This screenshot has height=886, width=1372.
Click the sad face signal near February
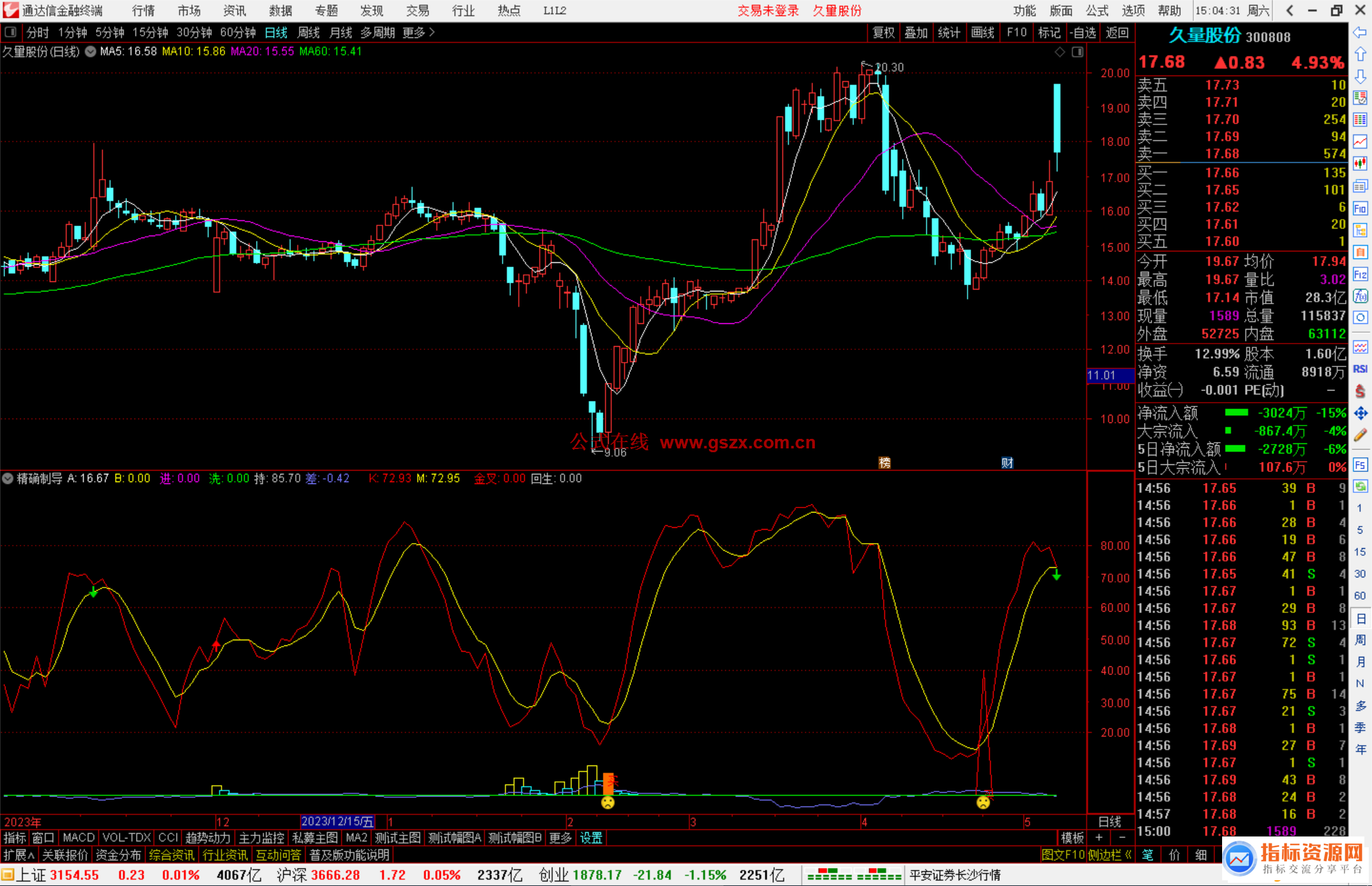point(608,802)
